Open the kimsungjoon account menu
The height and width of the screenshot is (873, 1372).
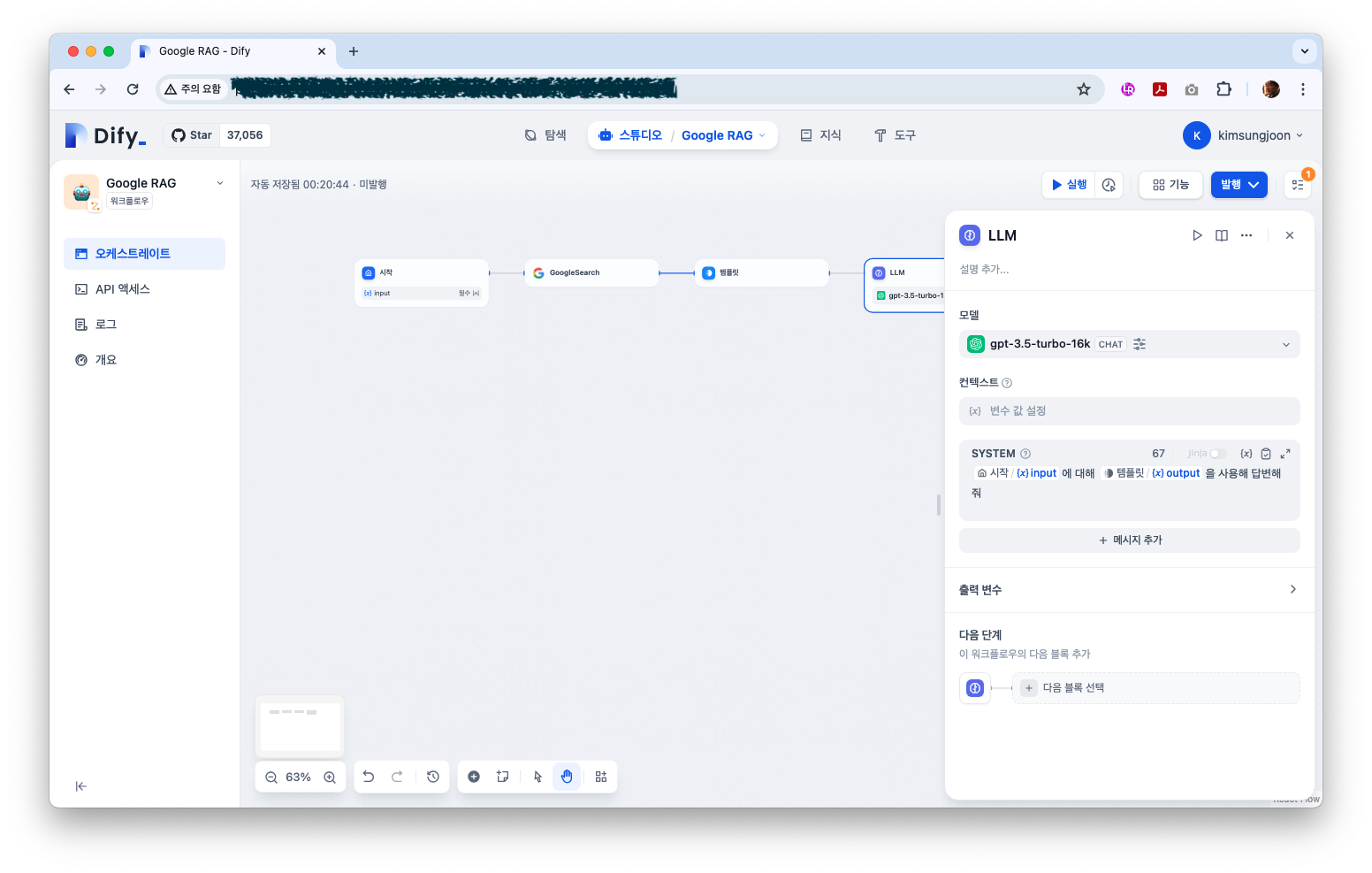pyautogui.click(x=1243, y=135)
